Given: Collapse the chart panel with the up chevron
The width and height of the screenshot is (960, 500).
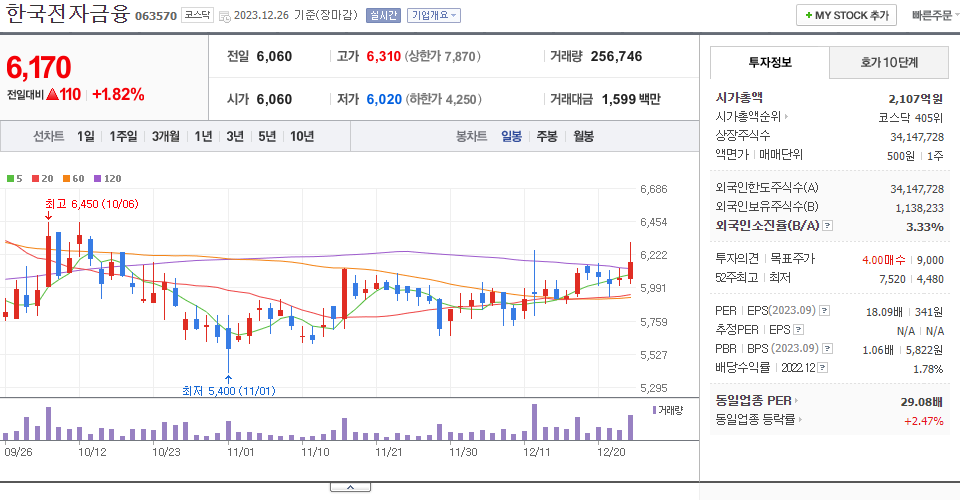Looking at the screenshot, I should pos(350,487).
